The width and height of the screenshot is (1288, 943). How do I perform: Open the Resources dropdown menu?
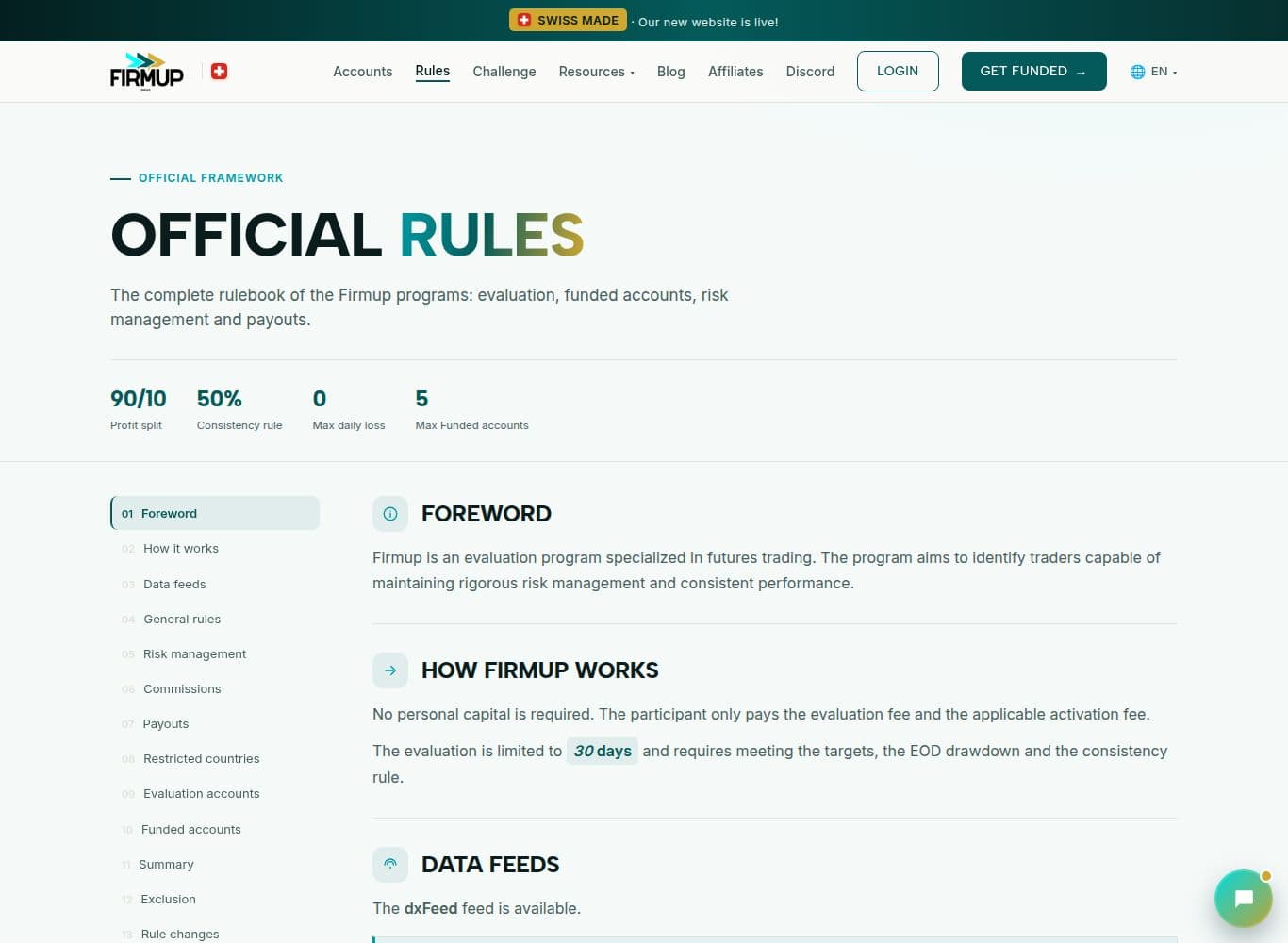[596, 72]
